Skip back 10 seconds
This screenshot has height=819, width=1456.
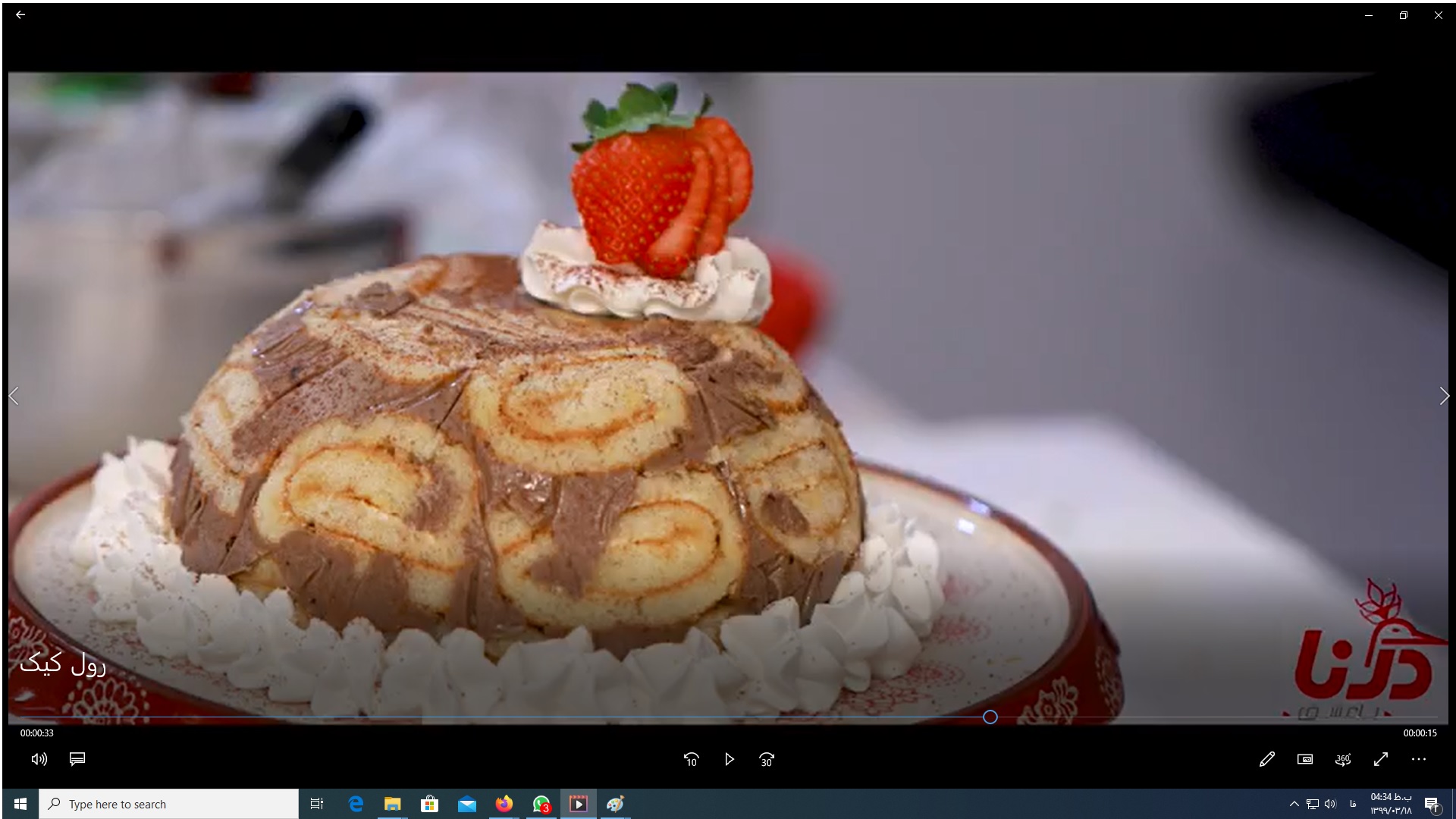691,759
